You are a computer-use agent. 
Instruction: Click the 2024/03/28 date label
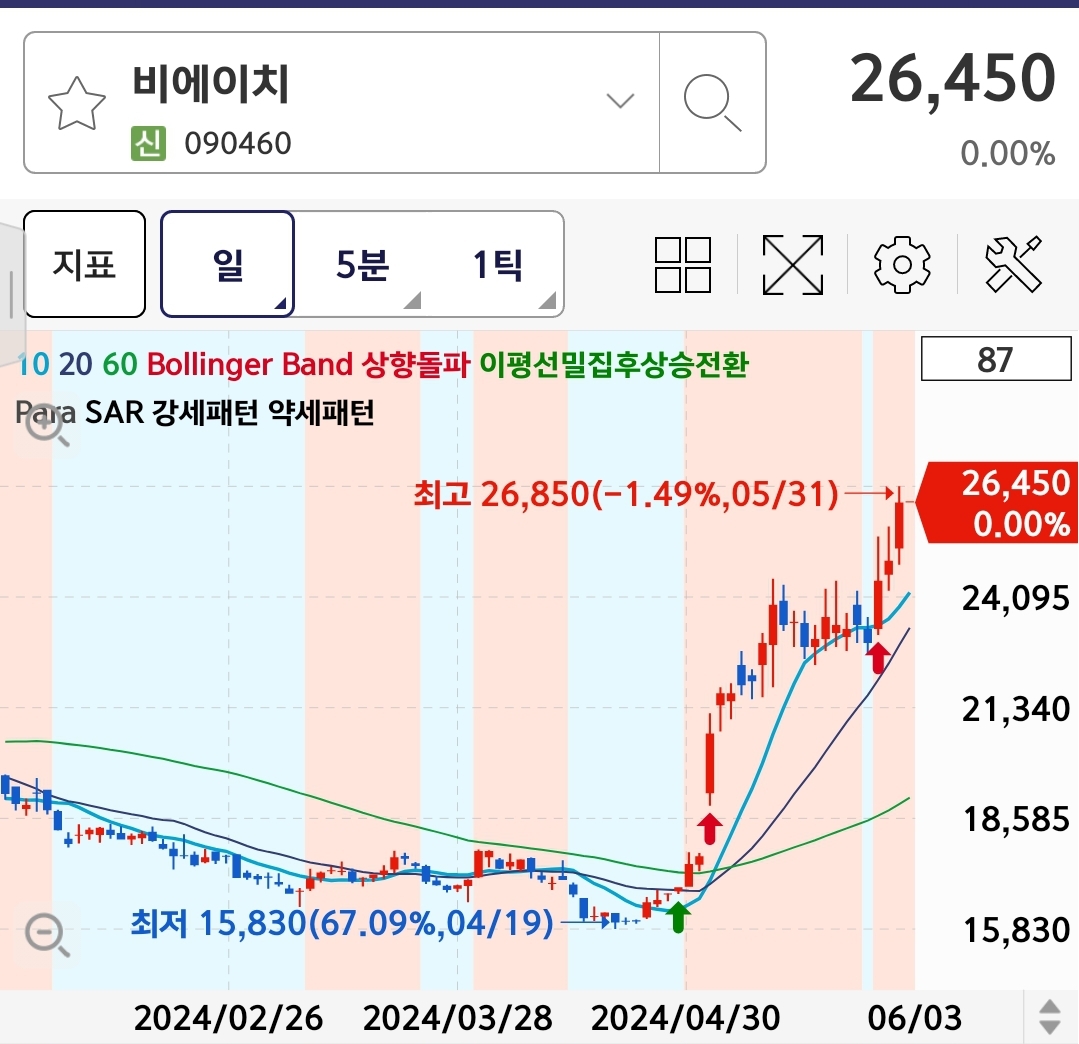pyautogui.click(x=458, y=1017)
